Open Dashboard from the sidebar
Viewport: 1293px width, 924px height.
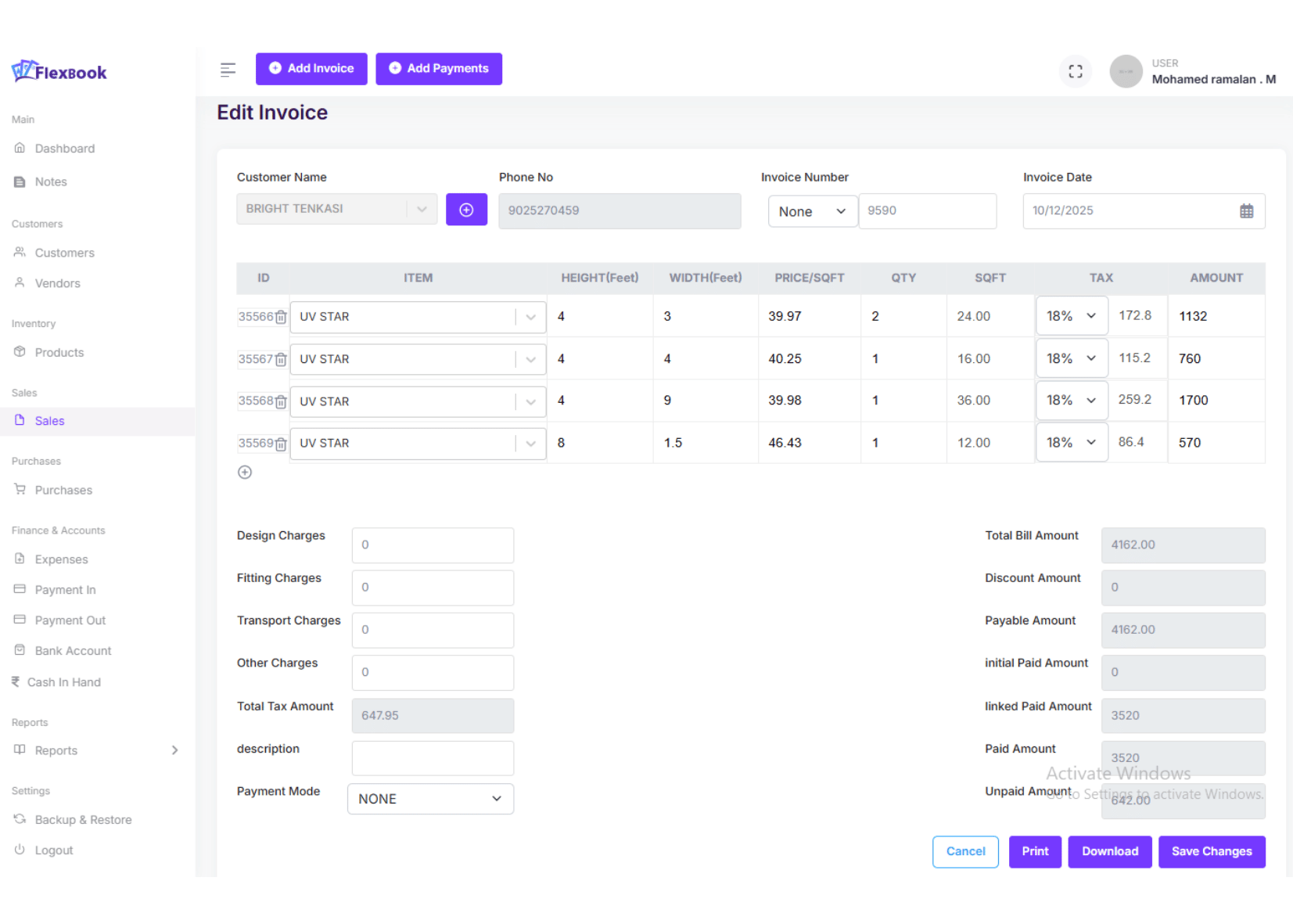click(x=64, y=149)
